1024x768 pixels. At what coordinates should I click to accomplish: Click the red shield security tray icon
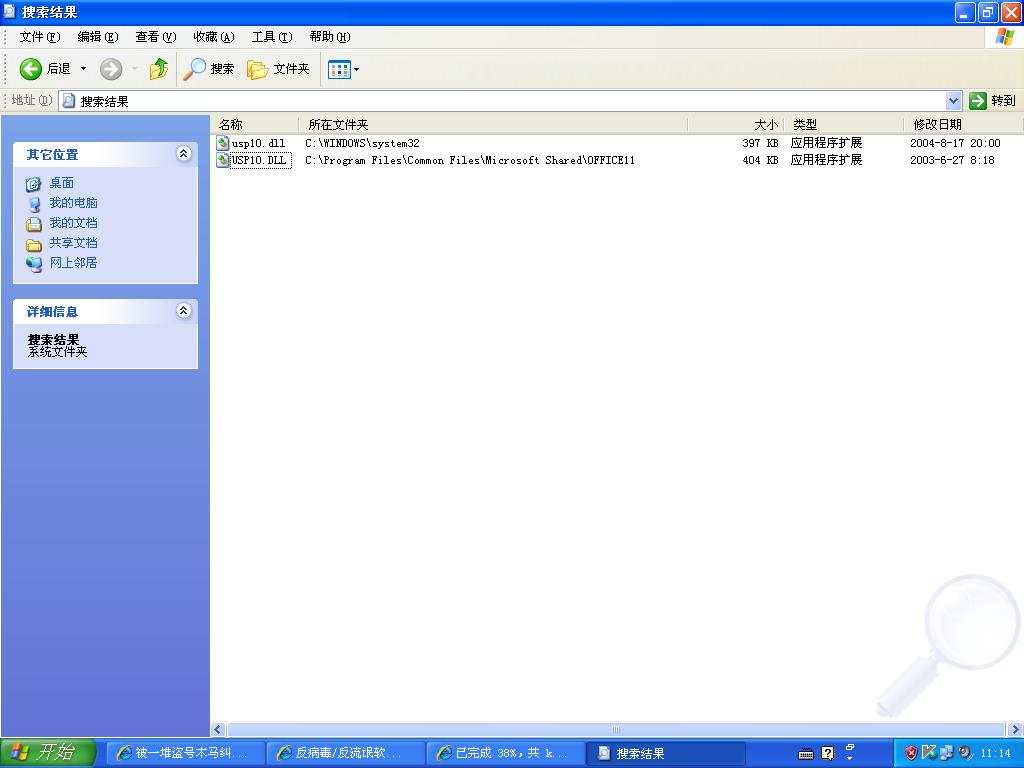[x=911, y=753]
